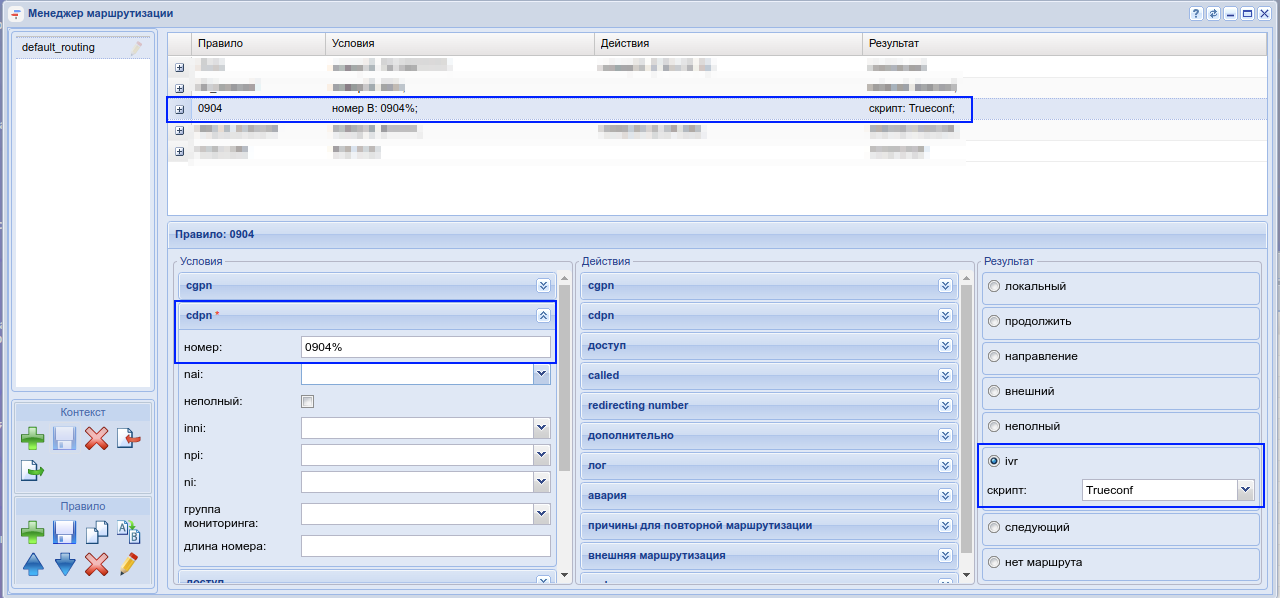Expand cgpn section in Действия

[945, 285]
